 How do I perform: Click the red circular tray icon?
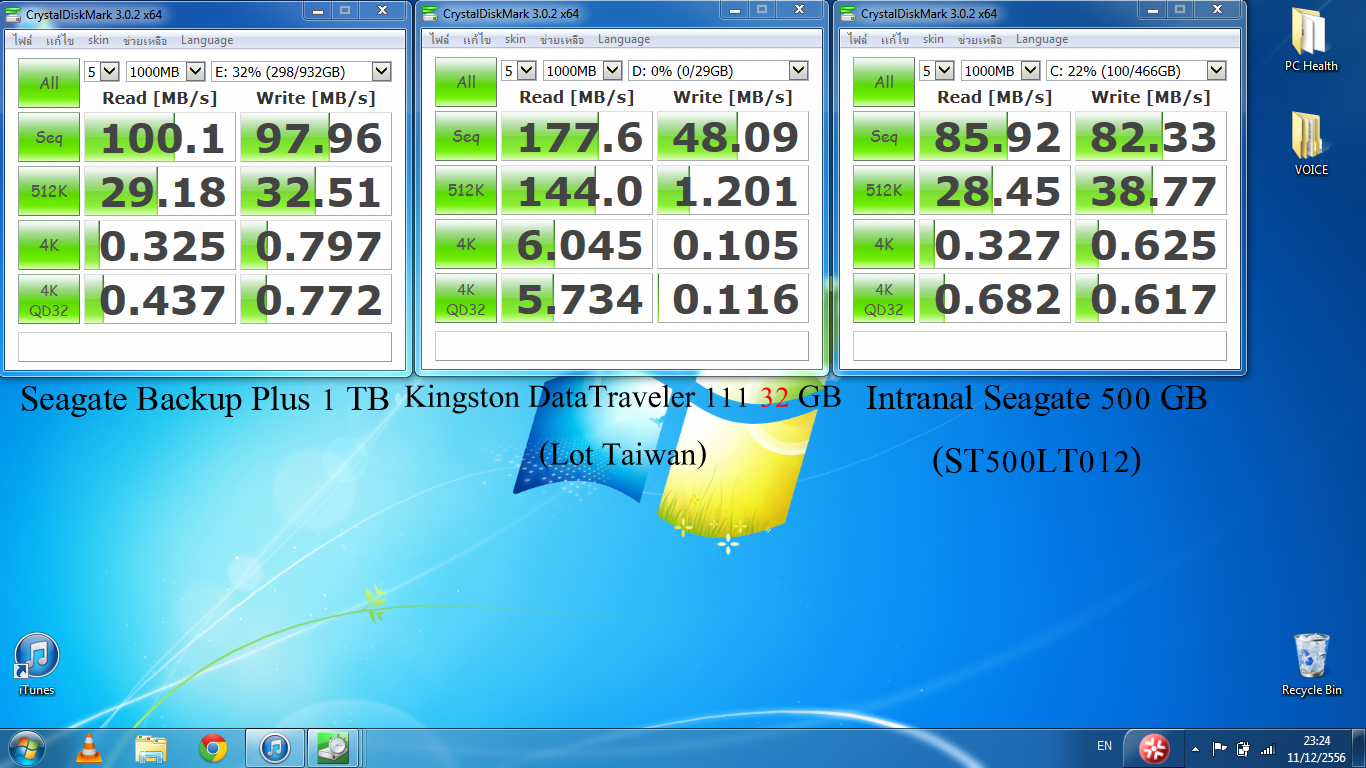pos(1156,748)
